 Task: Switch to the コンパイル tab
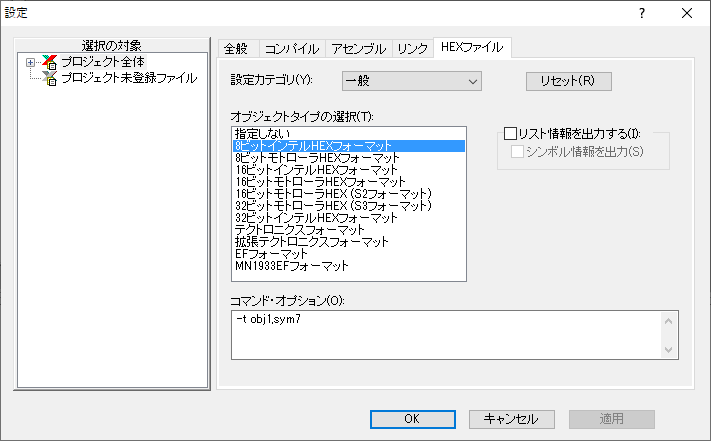292,48
